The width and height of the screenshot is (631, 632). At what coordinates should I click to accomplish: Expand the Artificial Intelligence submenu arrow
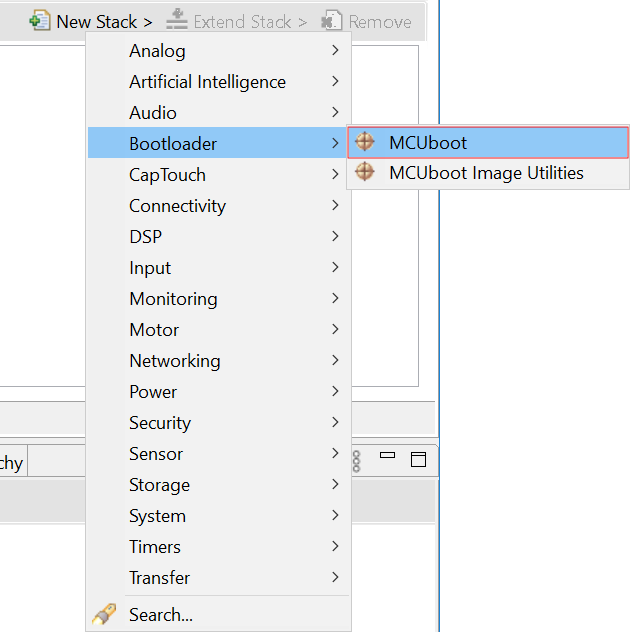tap(335, 81)
